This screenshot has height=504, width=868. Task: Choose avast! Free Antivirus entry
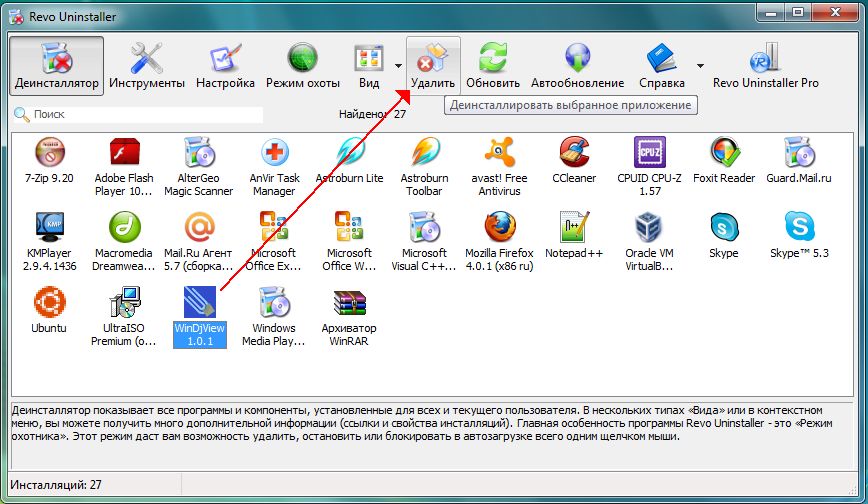coord(500,165)
